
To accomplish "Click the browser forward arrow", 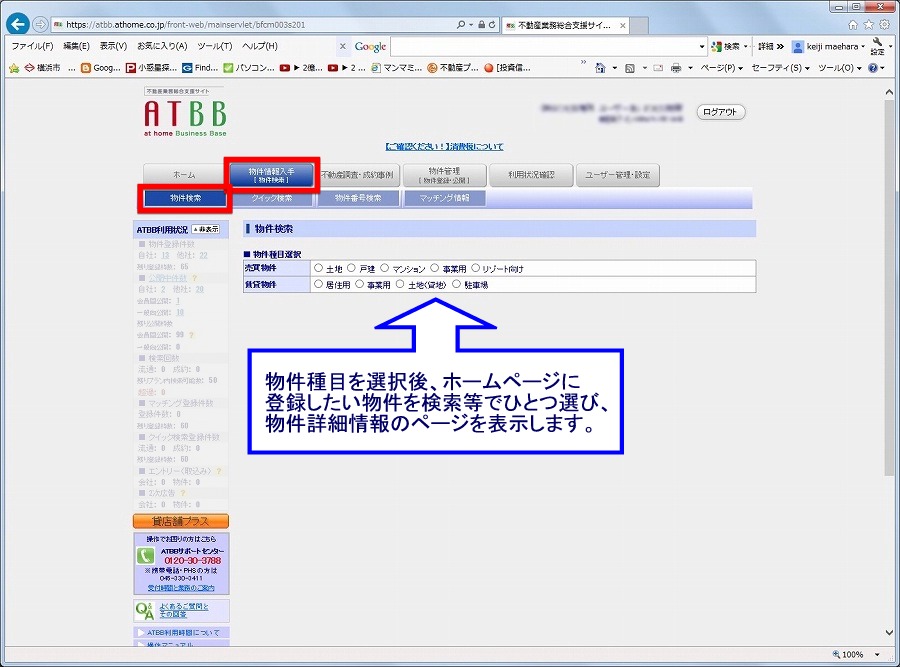I will point(40,24).
